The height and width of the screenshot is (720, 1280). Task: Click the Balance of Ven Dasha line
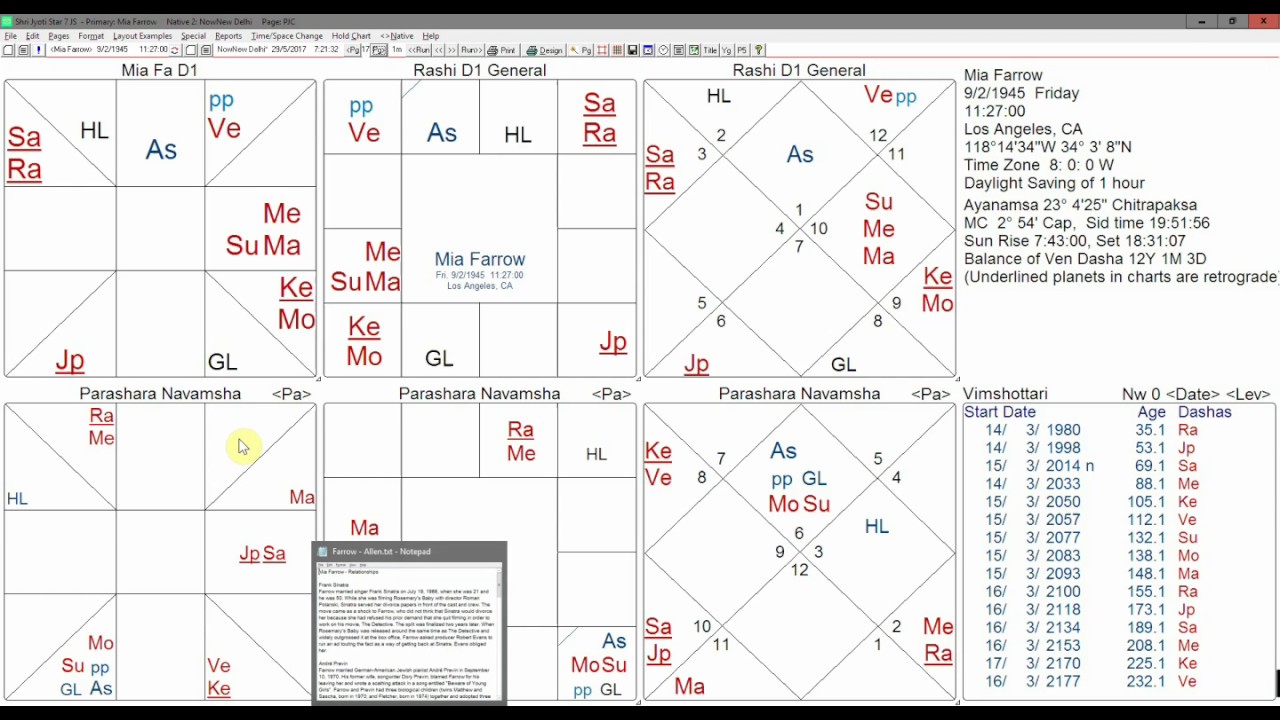click(1085, 259)
